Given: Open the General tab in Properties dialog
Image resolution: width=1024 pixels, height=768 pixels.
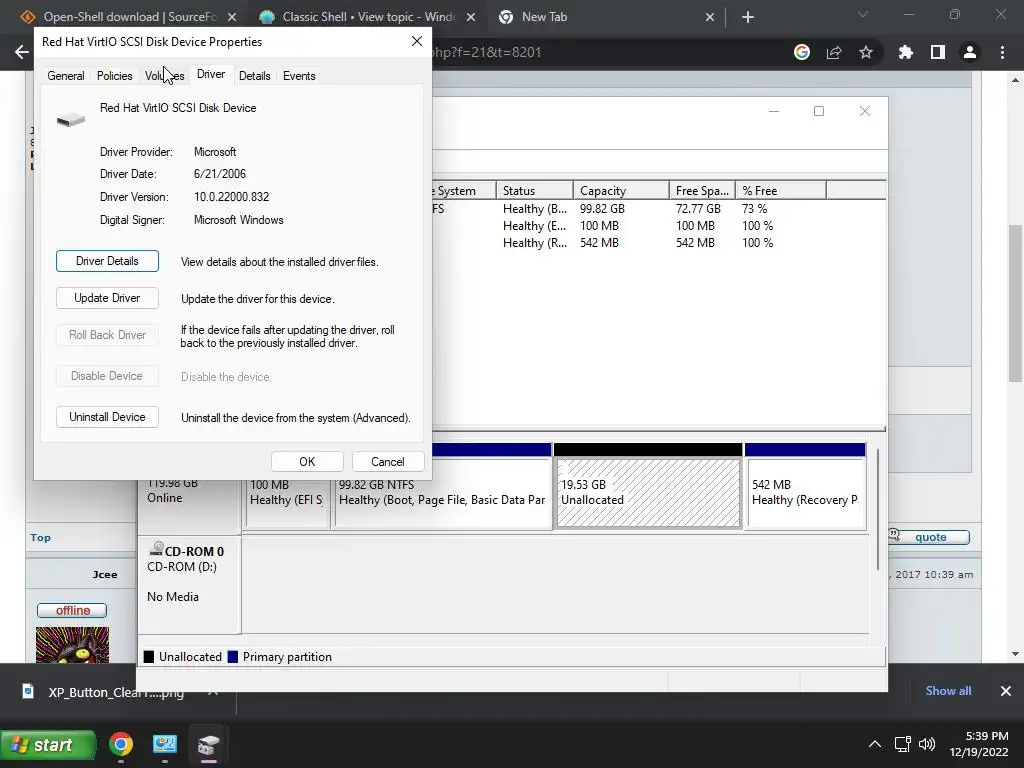Looking at the screenshot, I should (x=65, y=76).
